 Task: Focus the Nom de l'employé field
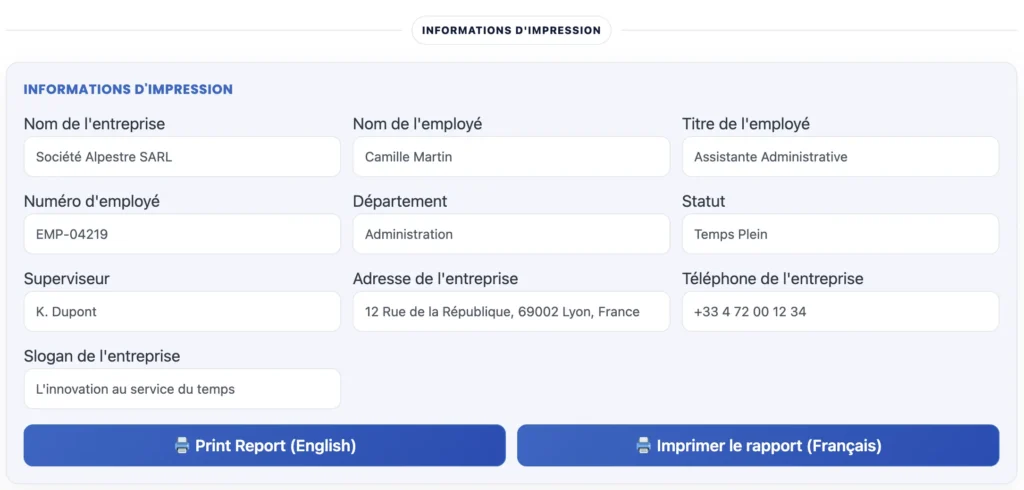(x=511, y=157)
